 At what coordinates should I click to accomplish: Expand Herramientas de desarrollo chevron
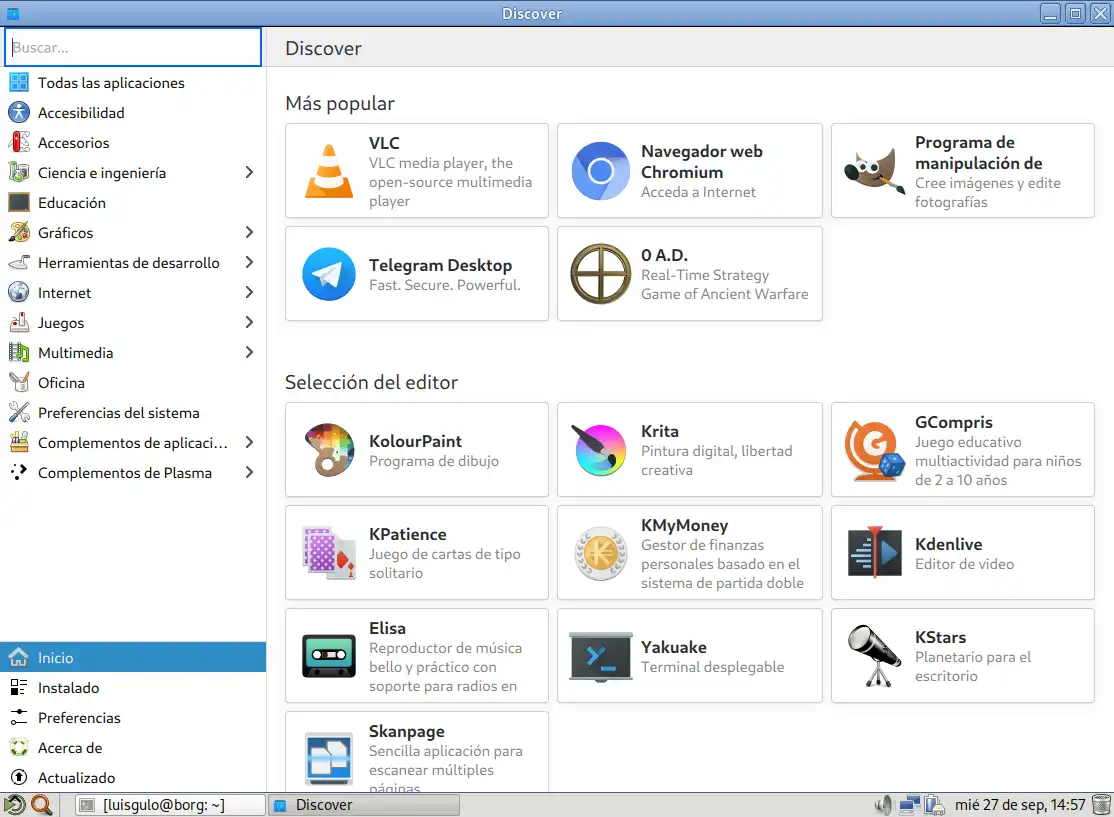click(249, 262)
